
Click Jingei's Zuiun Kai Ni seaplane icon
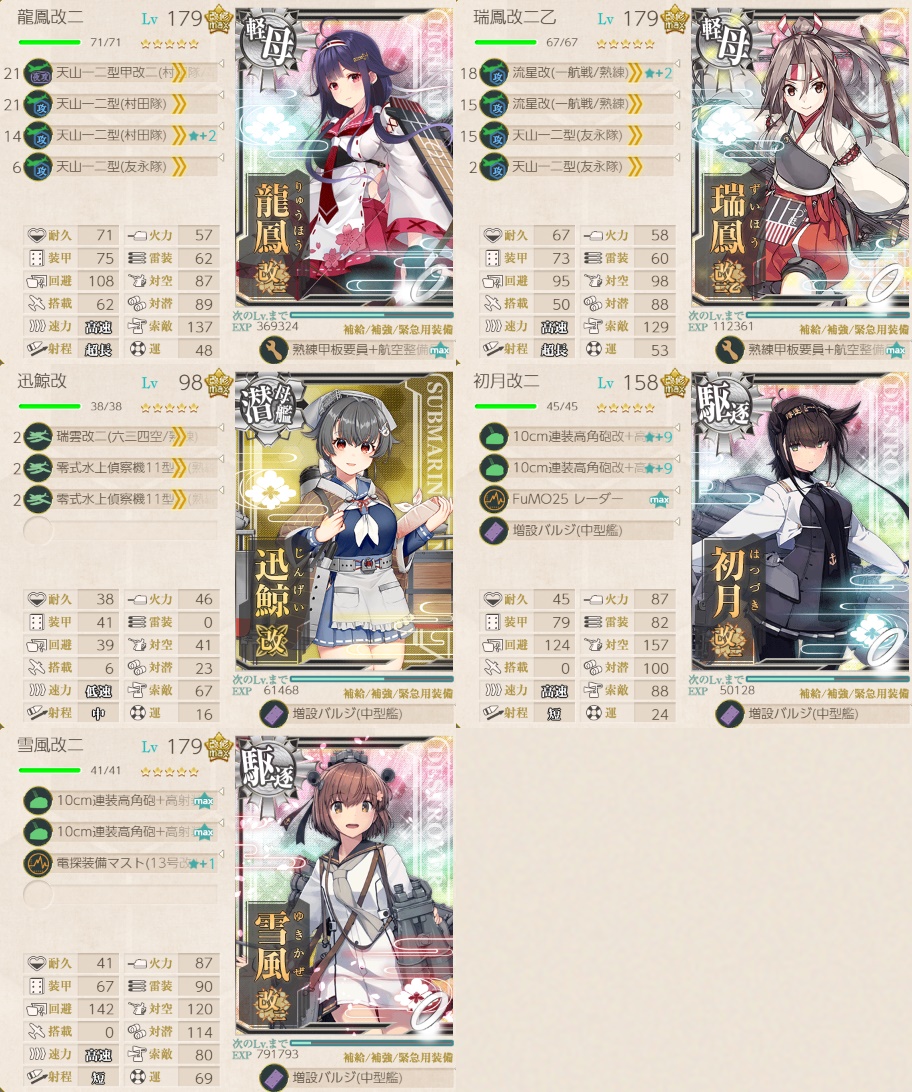tap(38, 437)
